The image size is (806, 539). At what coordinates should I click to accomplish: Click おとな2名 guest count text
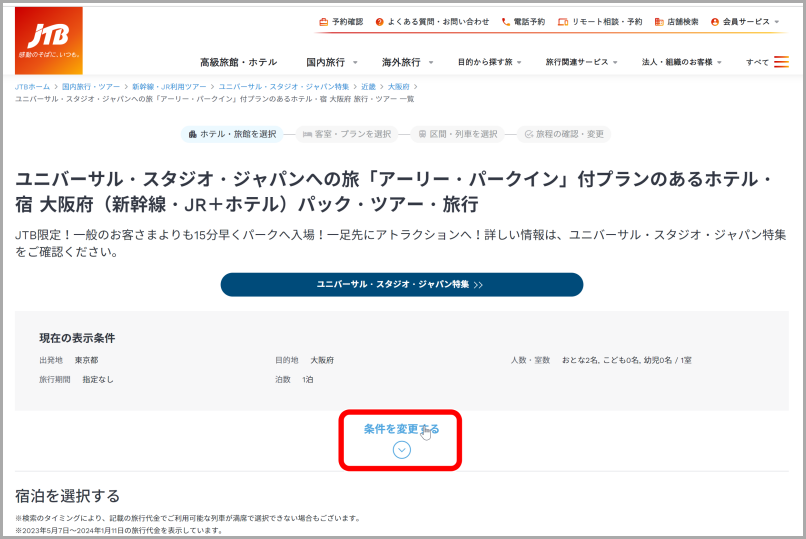tap(580, 360)
